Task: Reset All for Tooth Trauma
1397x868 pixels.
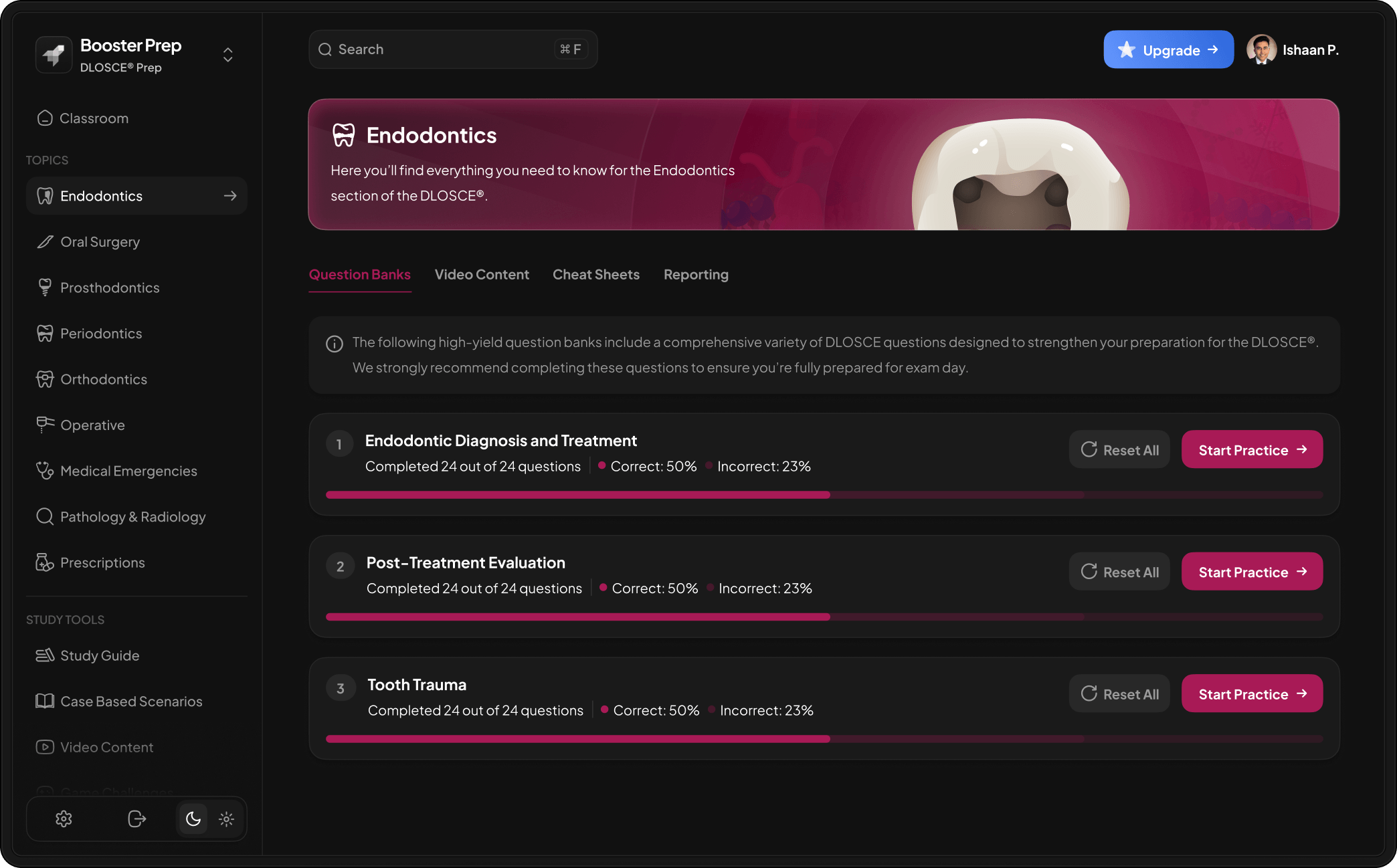Action: 1119,694
